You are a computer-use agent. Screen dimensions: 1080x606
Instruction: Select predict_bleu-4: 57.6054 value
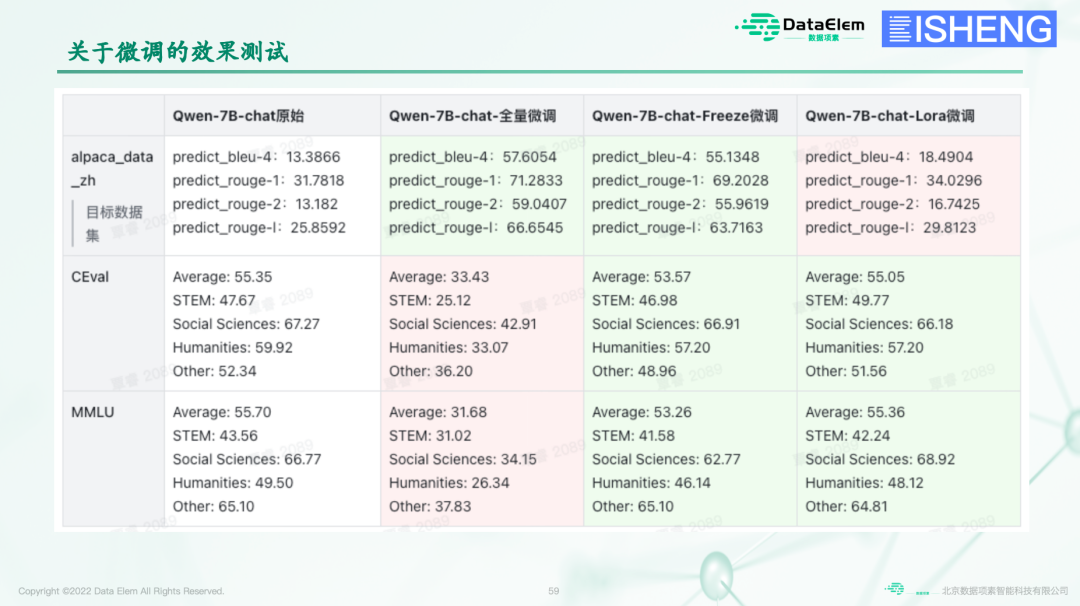pyautogui.click(x=472, y=157)
